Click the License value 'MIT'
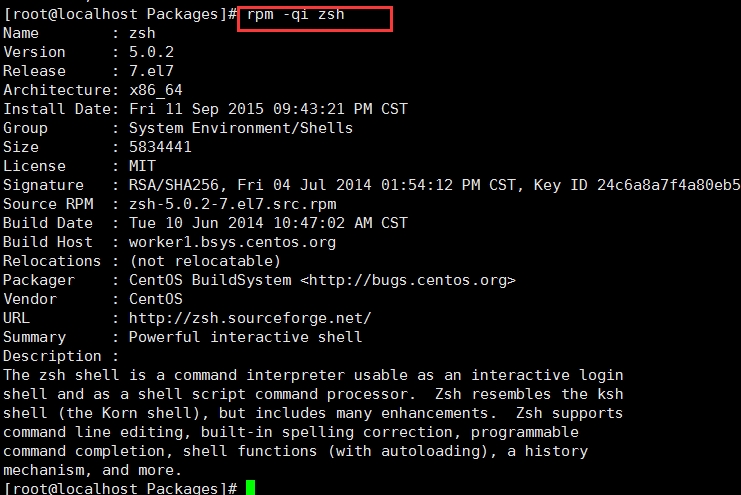 tap(142, 166)
